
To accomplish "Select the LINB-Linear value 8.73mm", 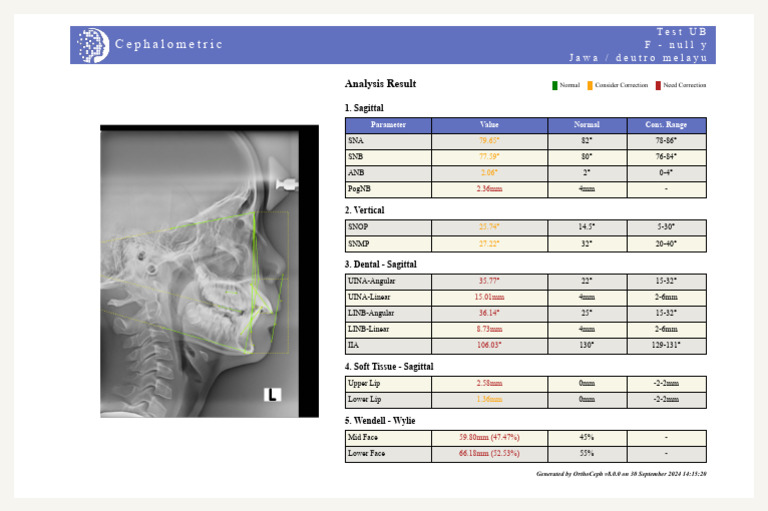I will pyautogui.click(x=489, y=329).
